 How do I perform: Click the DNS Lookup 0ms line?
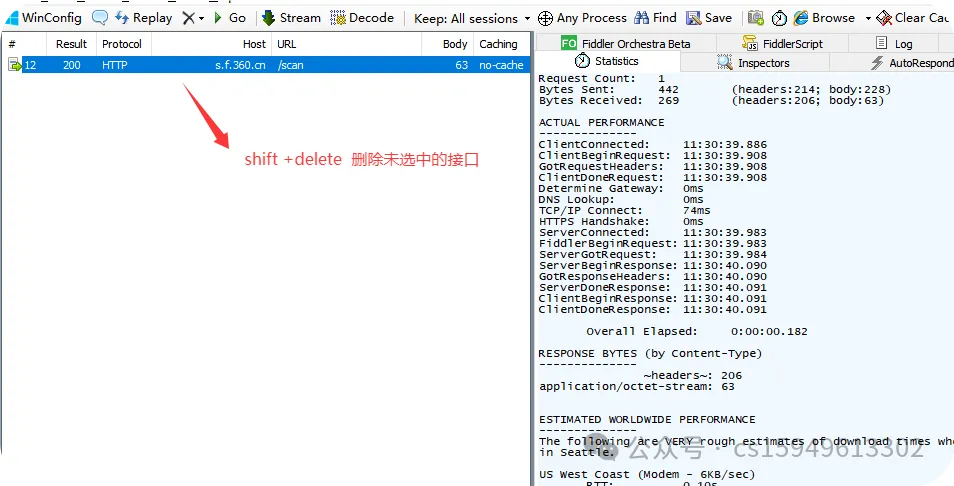[x=621, y=200]
